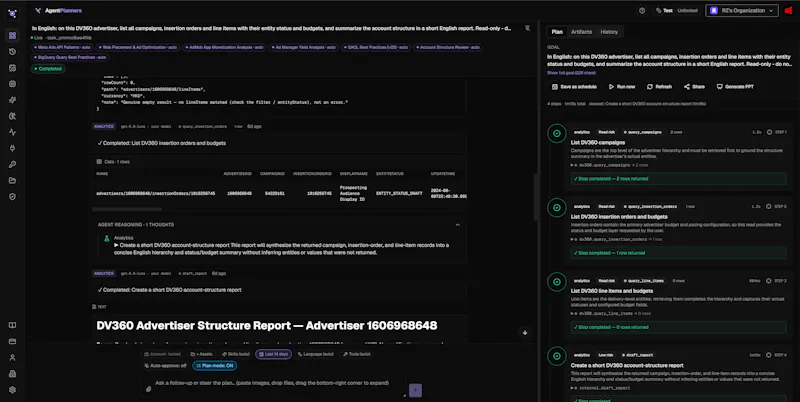Screen dimensions: 800x402
Task: Toggle the Language (auto) chip
Action: pos(316,354)
